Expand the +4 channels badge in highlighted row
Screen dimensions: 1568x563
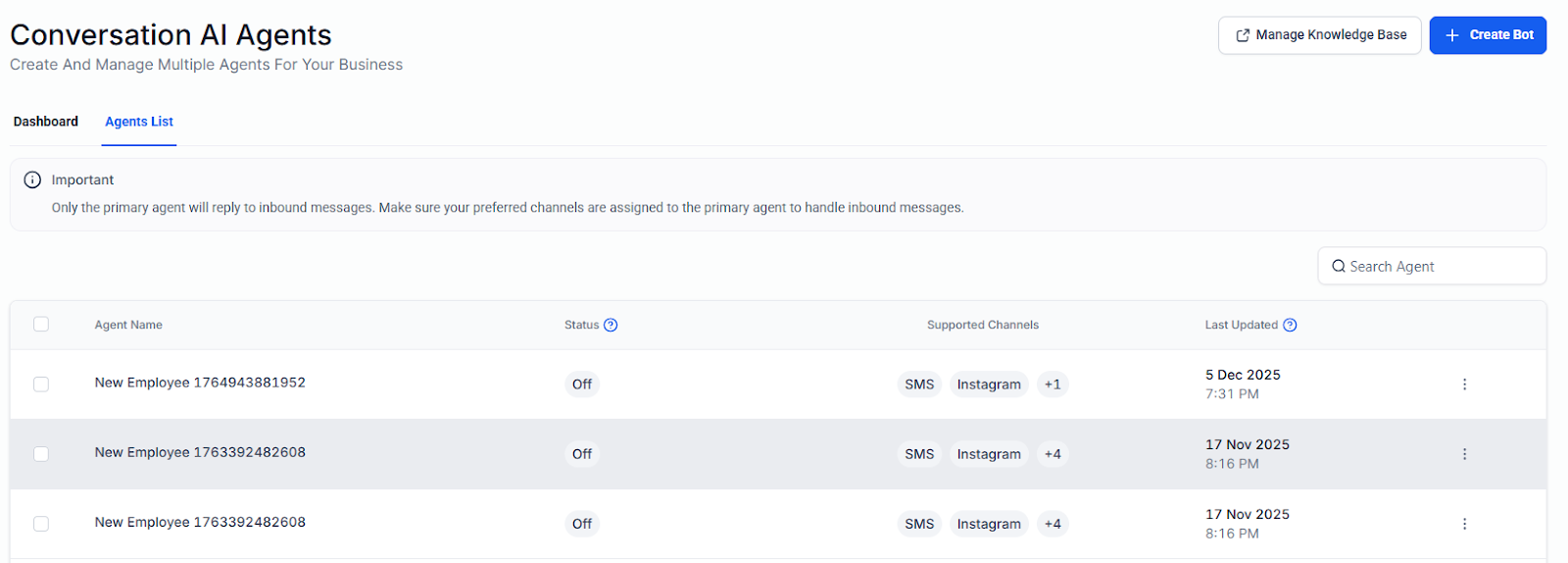[1053, 454]
